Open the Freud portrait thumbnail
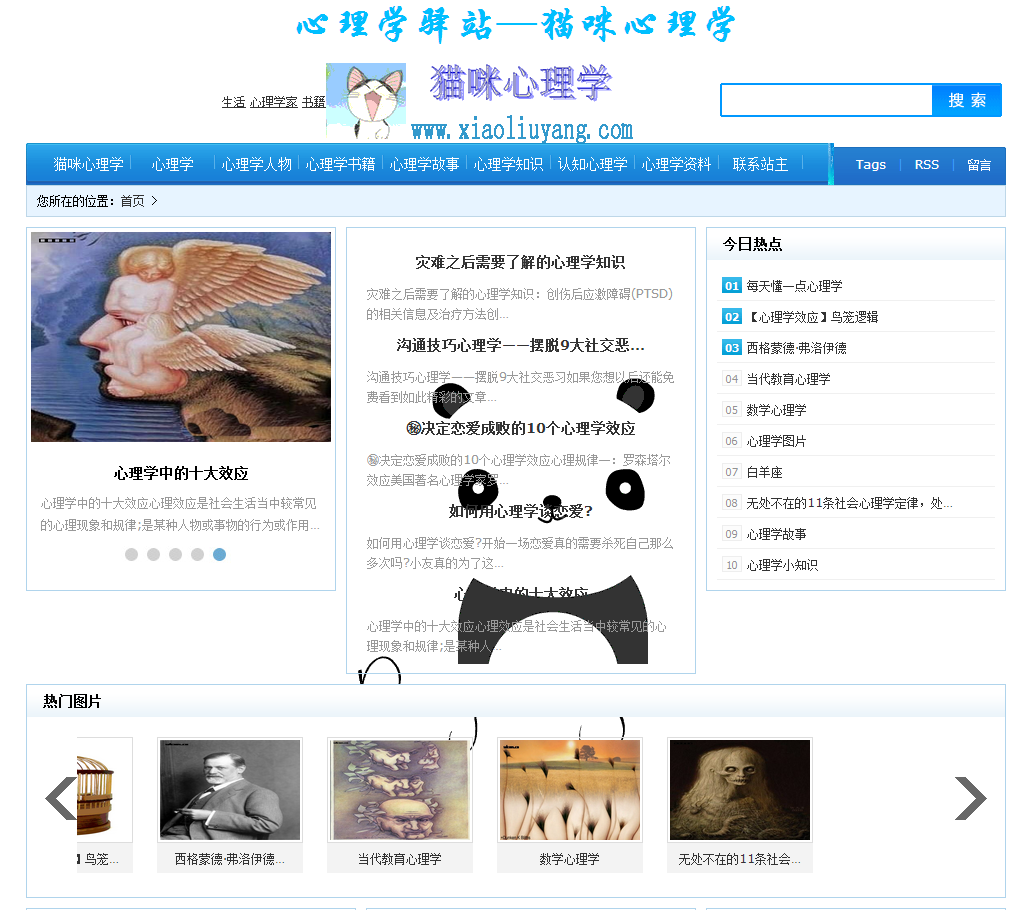 click(230, 790)
